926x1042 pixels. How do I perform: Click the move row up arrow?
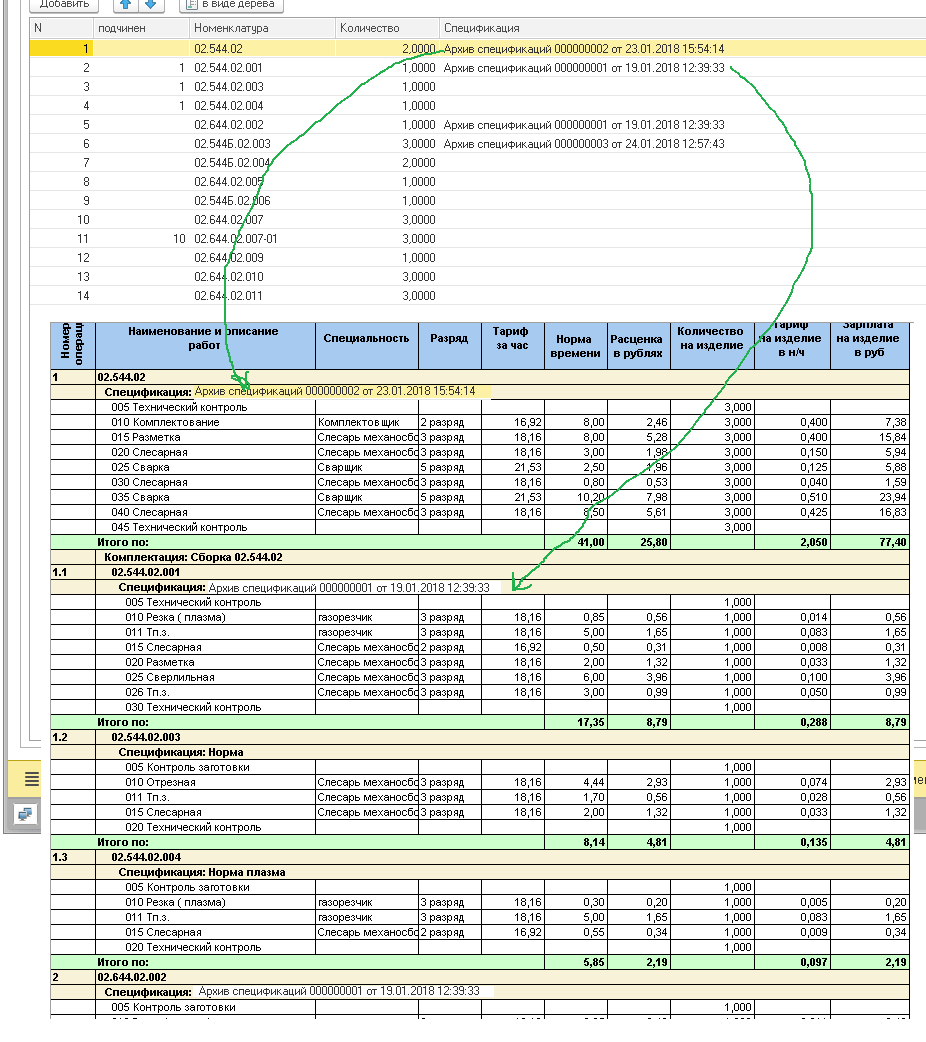click(x=127, y=4)
